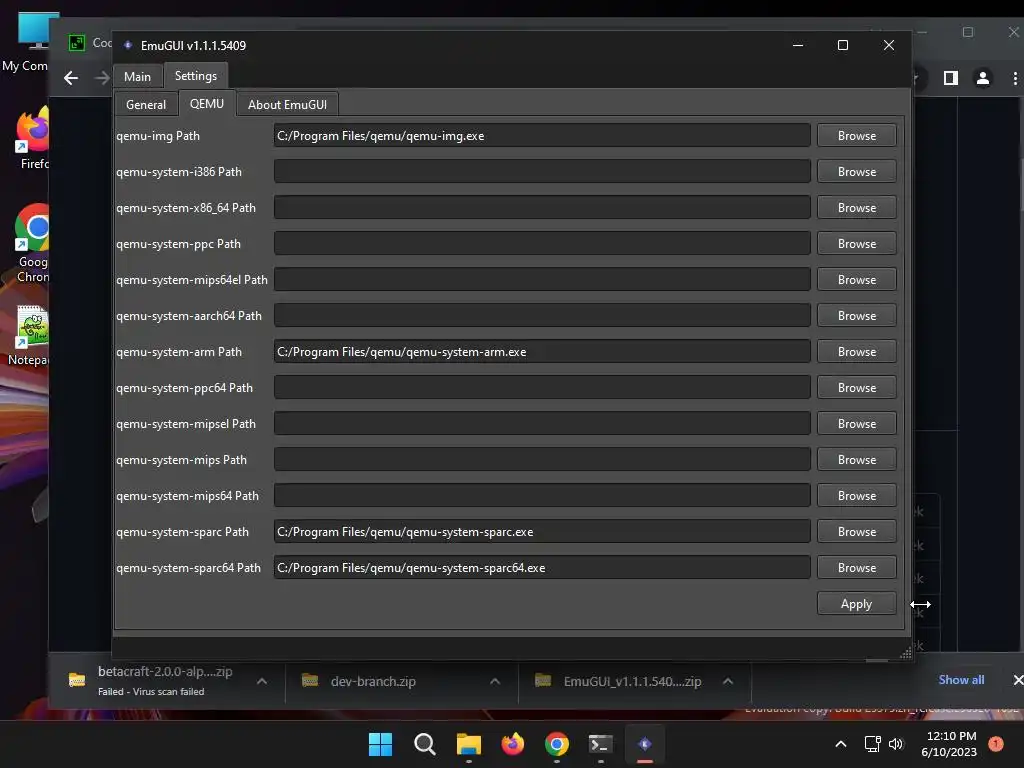Image resolution: width=1024 pixels, height=768 pixels.
Task: Open the General settings sub-tab
Action: click(146, 104)
